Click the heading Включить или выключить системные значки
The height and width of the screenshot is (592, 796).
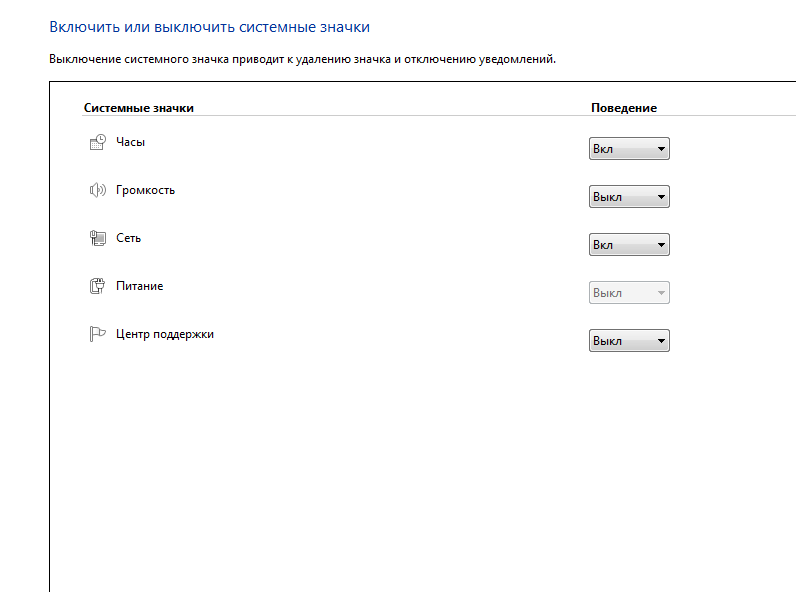210,27
